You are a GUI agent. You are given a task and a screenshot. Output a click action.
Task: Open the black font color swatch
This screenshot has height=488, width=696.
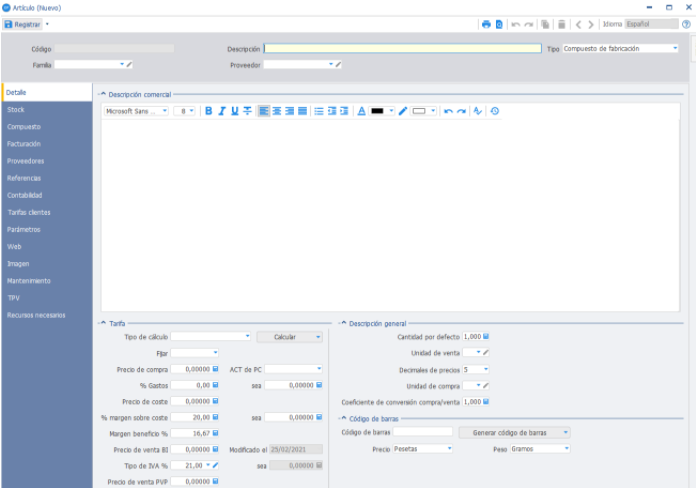point(377,111)
